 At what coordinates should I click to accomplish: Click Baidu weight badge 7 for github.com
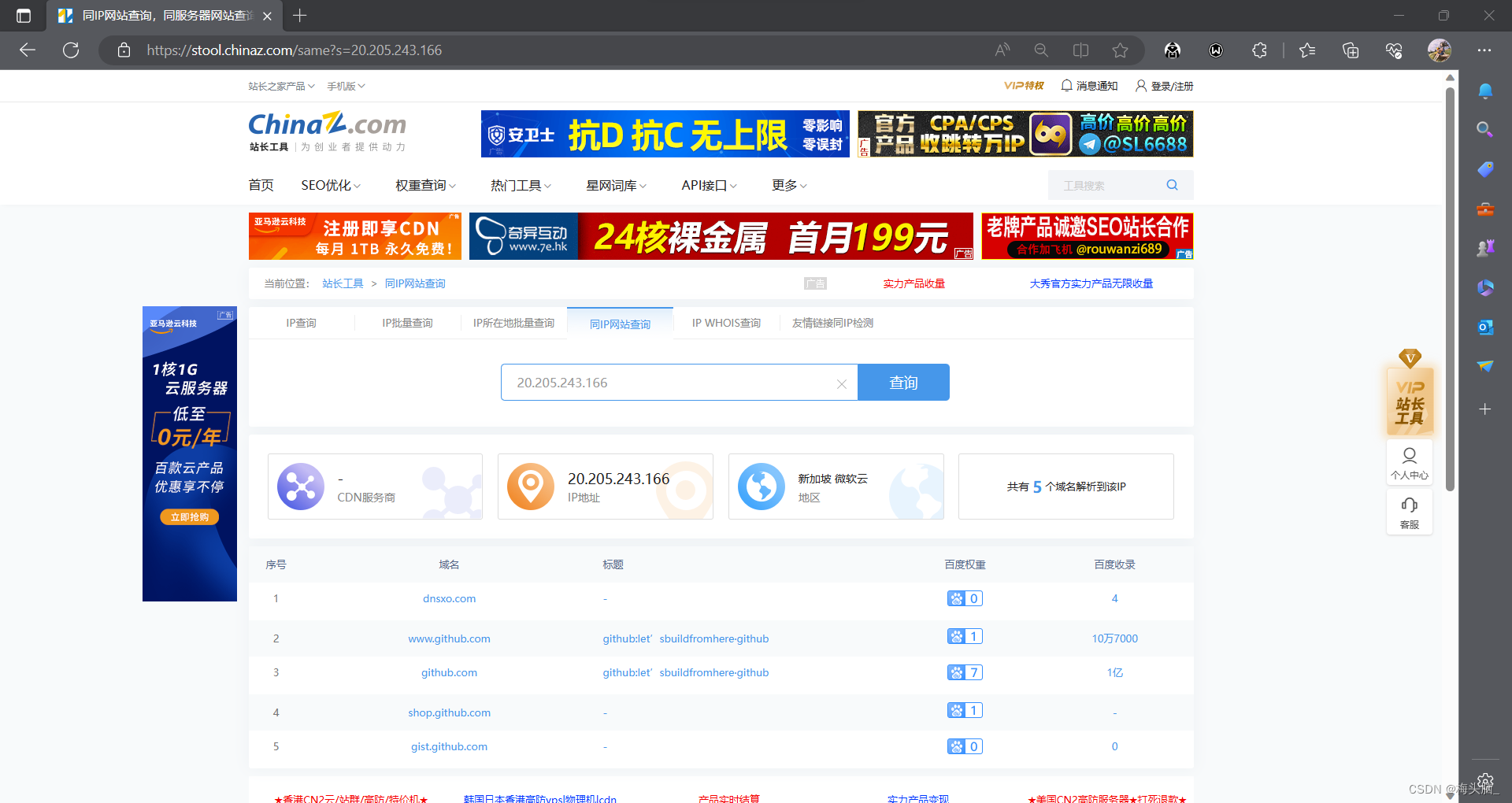click(965, 672)
